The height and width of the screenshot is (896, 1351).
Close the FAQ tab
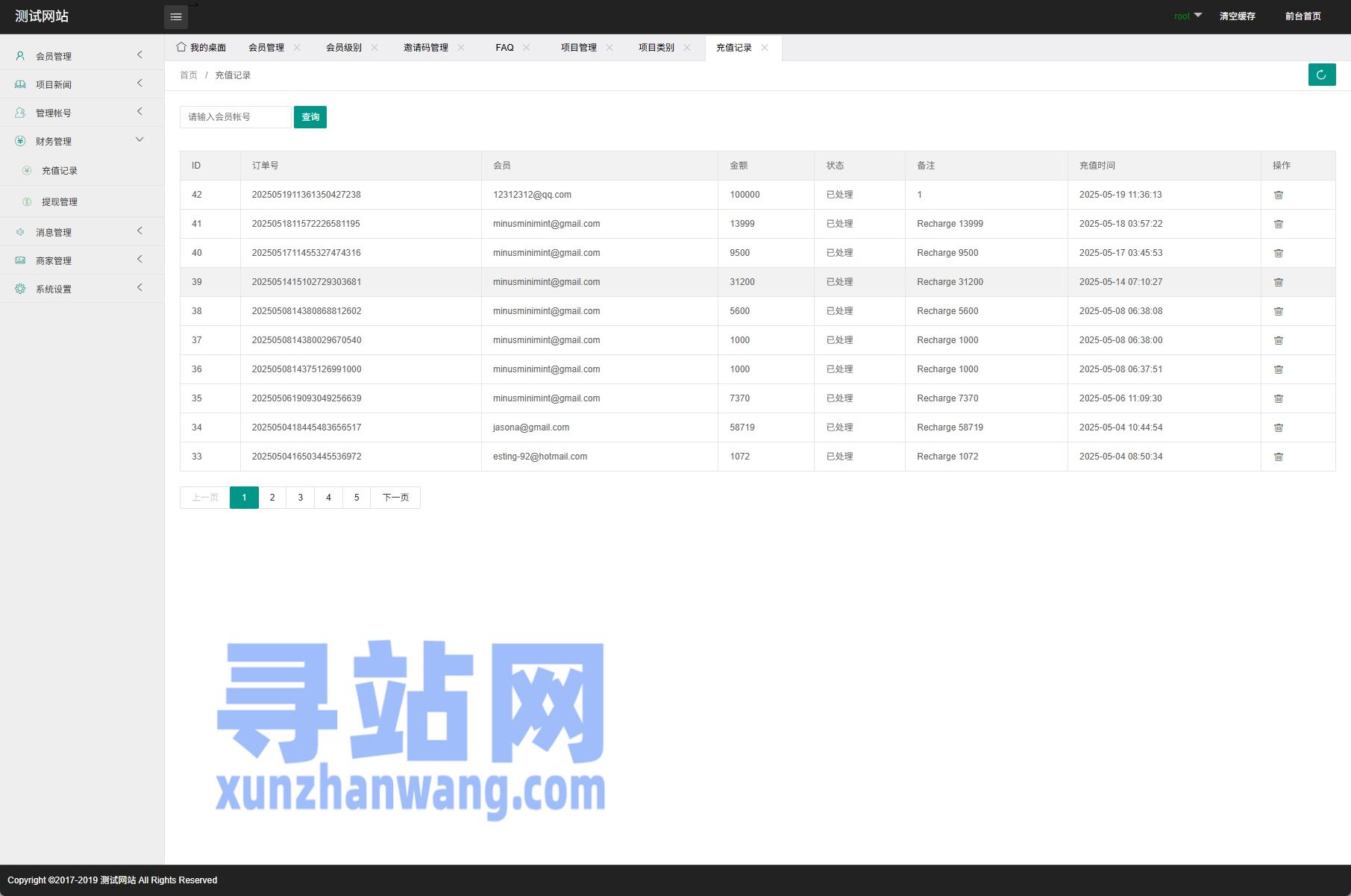[527, 48]
